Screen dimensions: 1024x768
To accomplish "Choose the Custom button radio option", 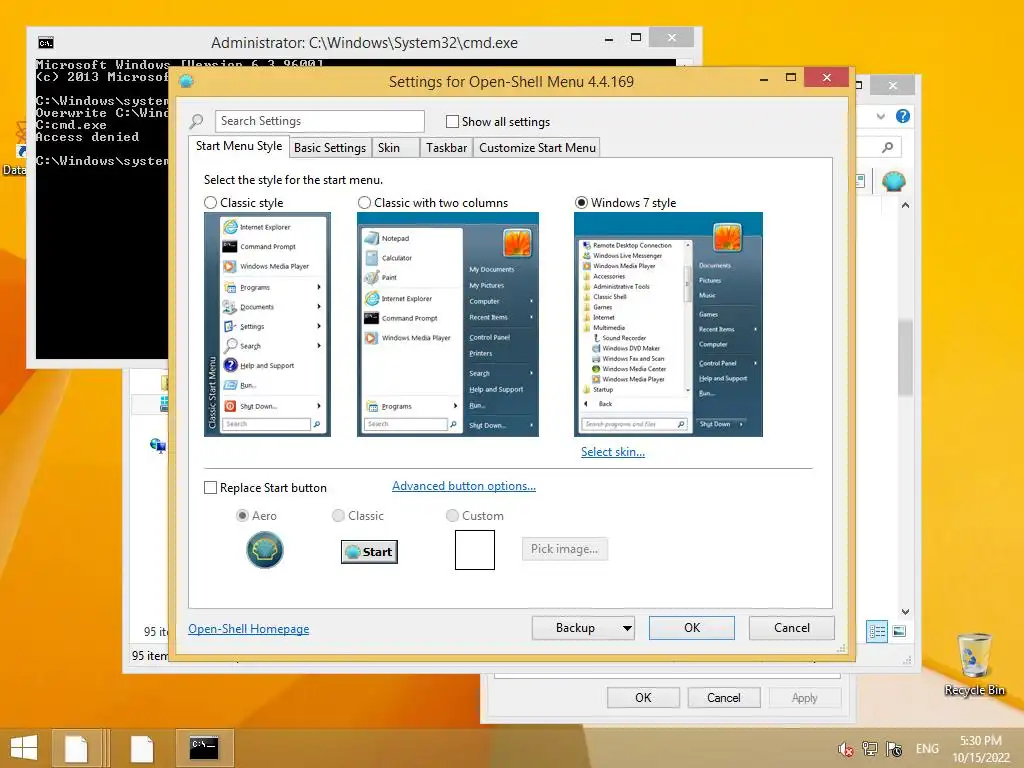I will [452, 515].
